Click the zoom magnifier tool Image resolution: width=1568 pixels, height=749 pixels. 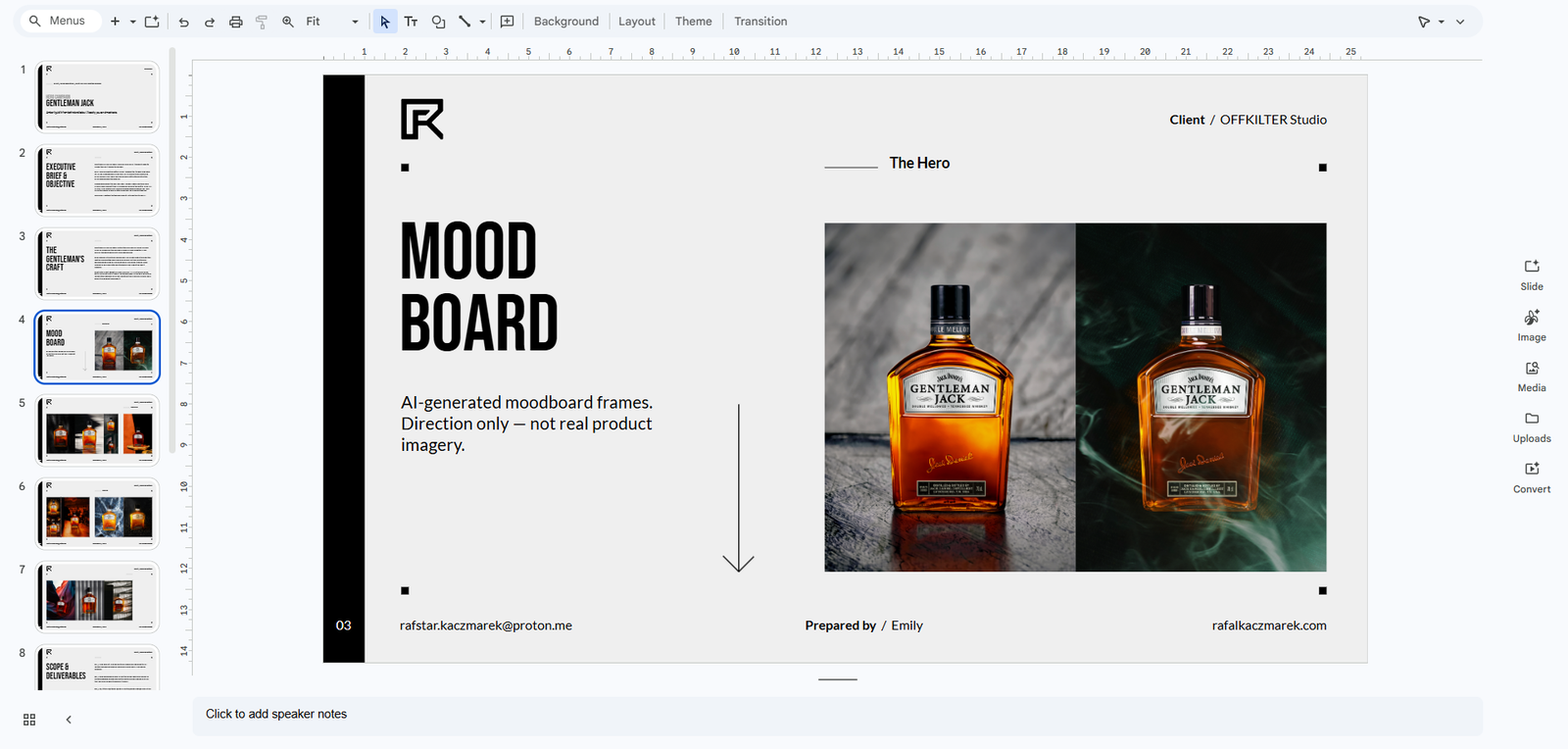[288, 22]
